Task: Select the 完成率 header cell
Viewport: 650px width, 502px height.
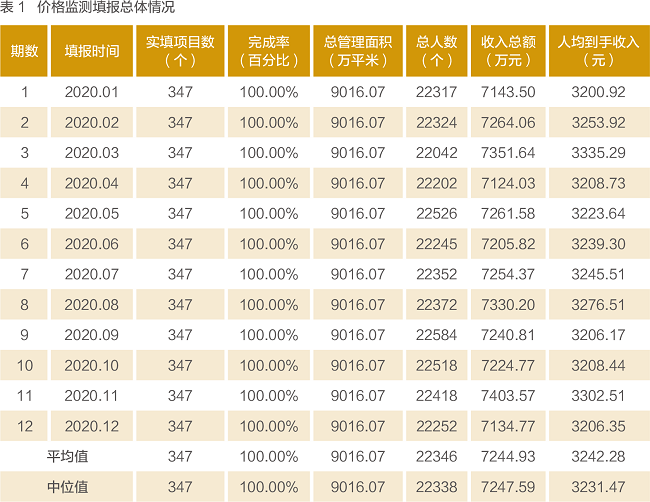Action: 269,51
